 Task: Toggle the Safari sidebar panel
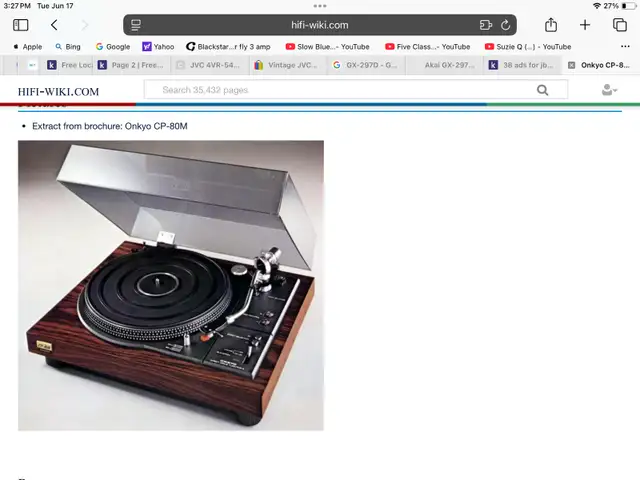click(x=20, y=25)
